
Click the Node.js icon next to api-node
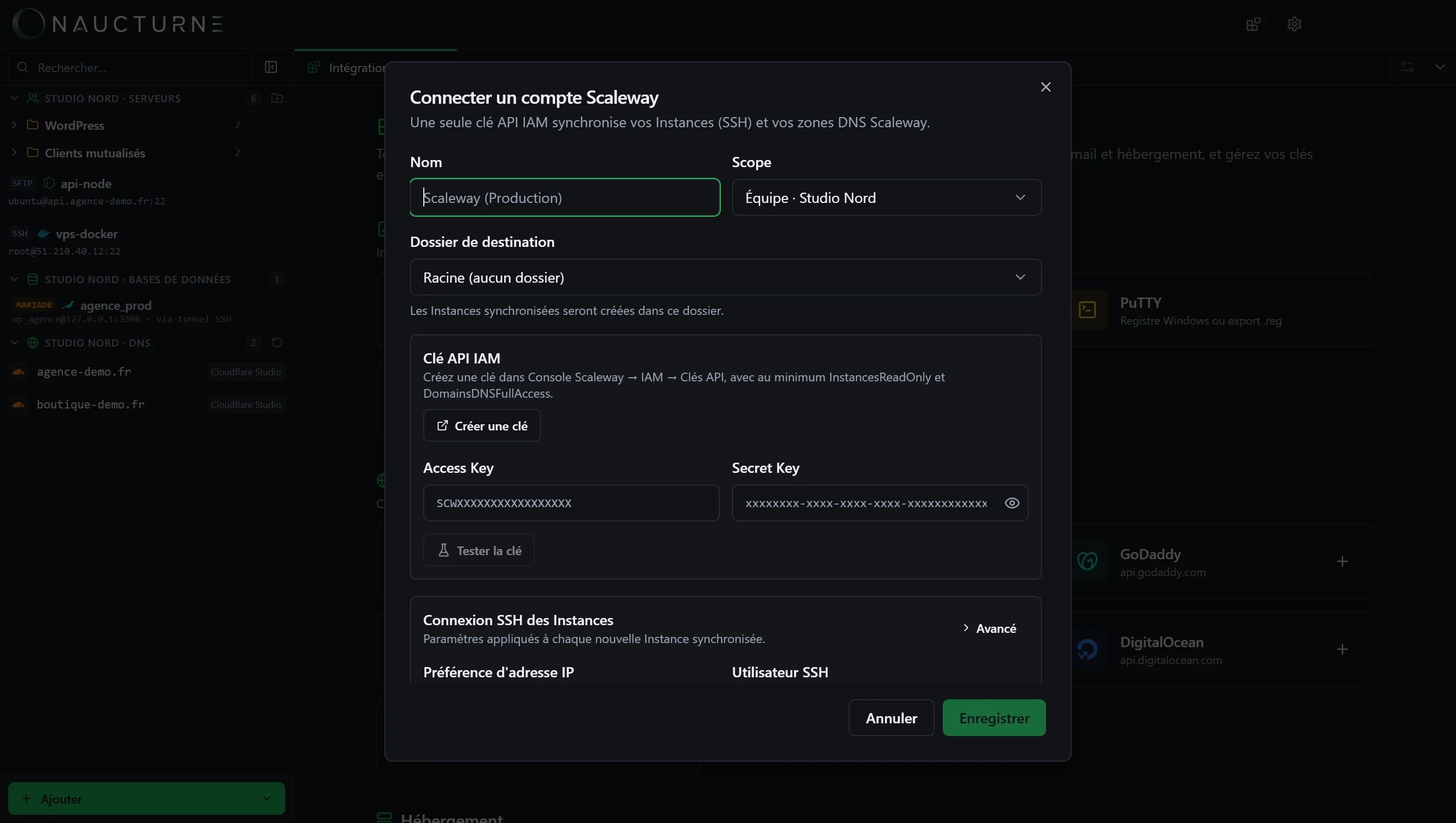pos(49,183)
